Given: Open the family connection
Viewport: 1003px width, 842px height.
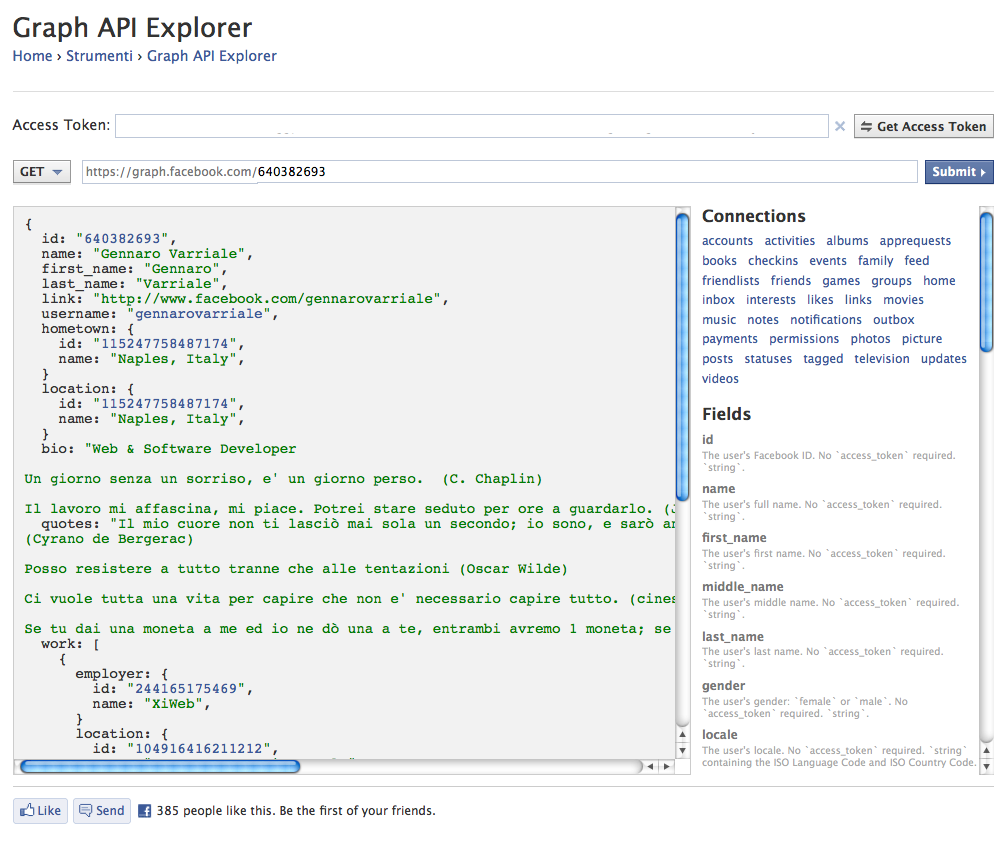Looking at the screenshot, I should point(875,261).
